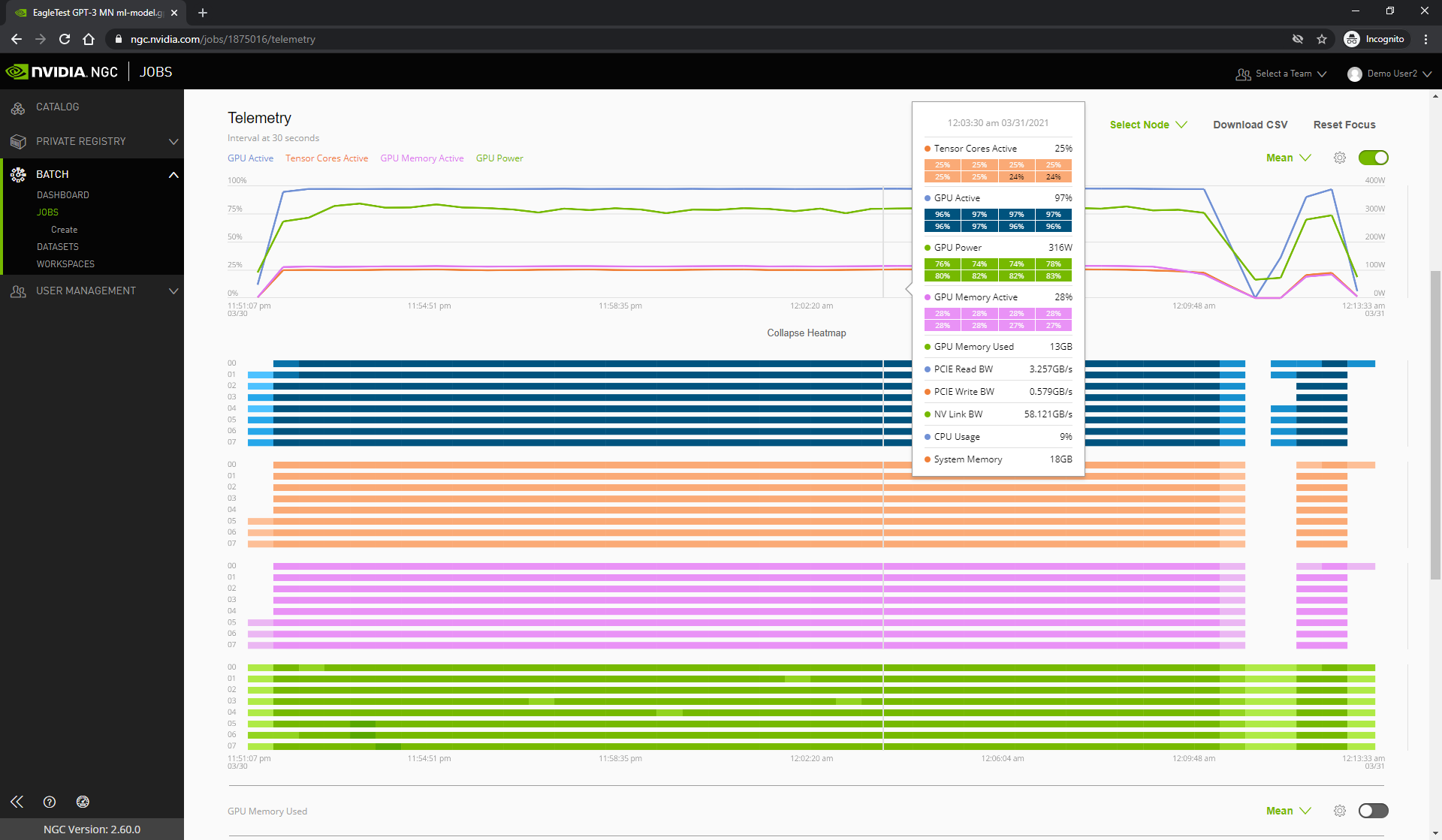Bookmark page with star icon
The height and width of the screenshot is (840, 1442).
pos(1322,39)
